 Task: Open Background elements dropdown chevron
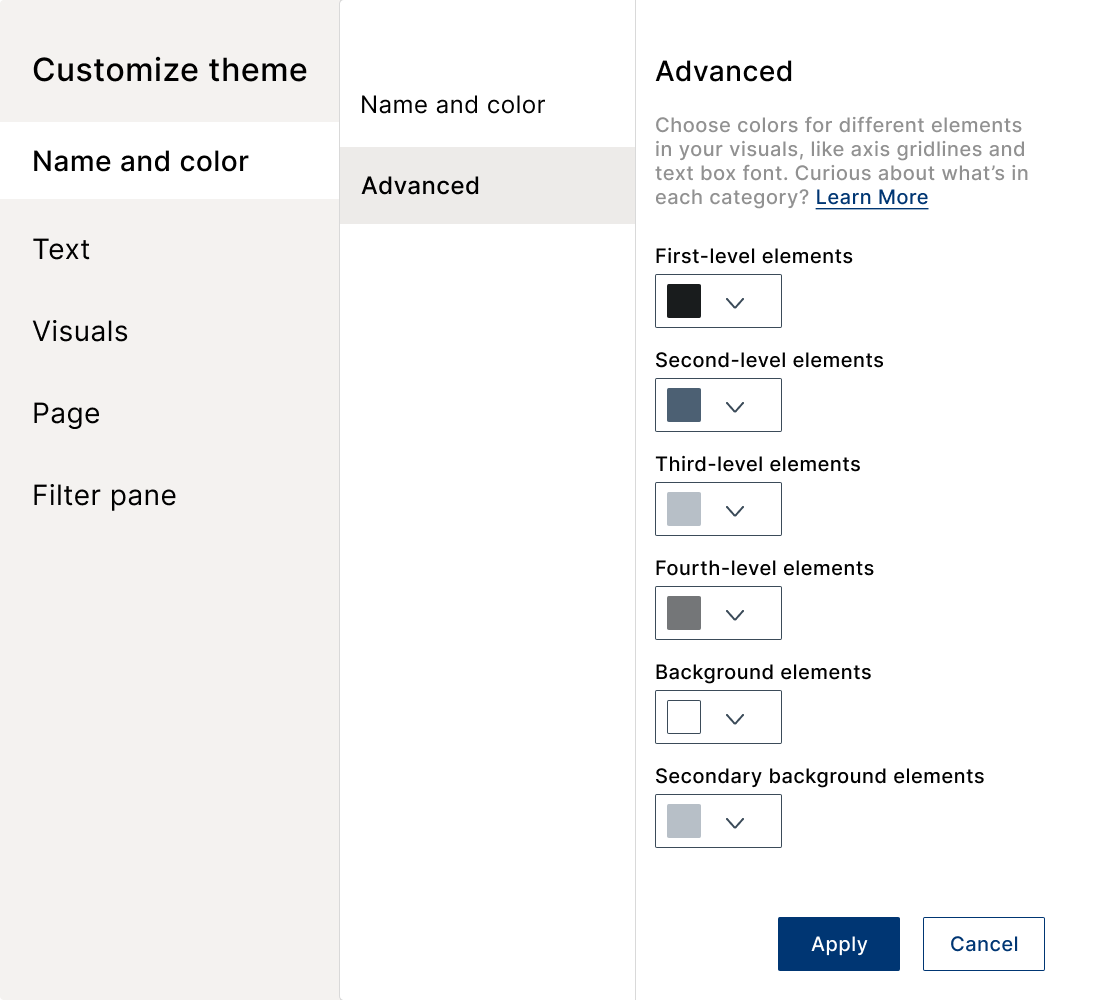point(735,718)
